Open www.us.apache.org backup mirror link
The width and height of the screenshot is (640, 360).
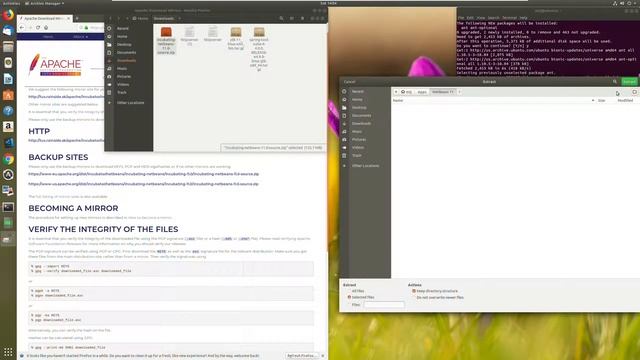(143, 184)
